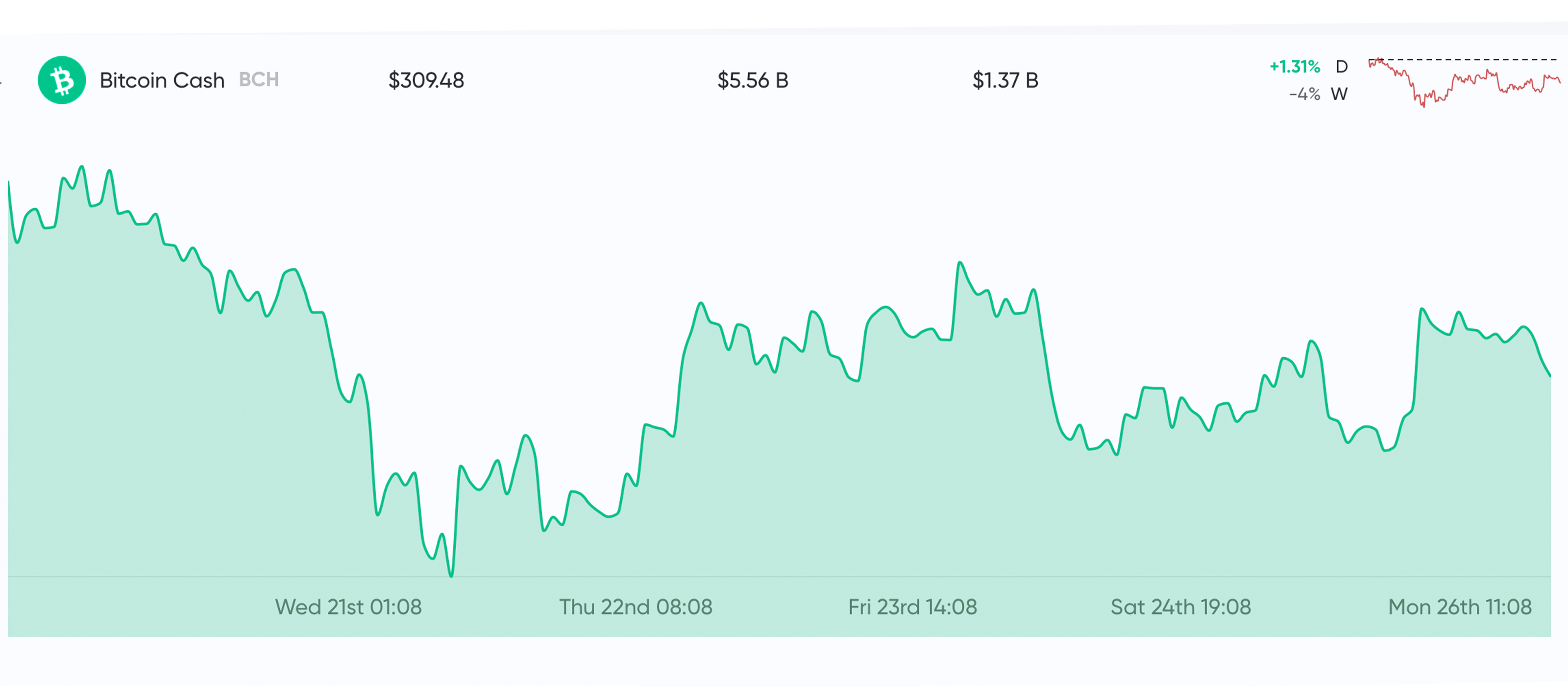The height and width of the screenshot is (686, 1568).
Task: Click the W weekly period label
Action: (x=1339, y=95)
